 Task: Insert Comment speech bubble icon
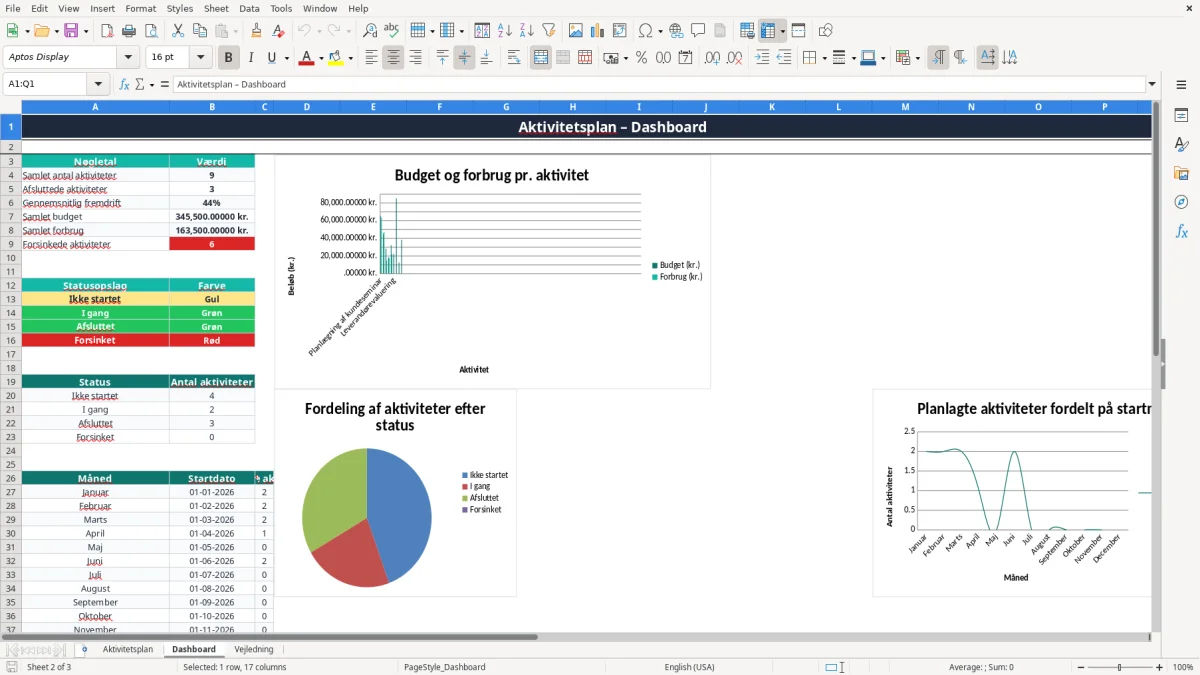[x=698, y=31]
